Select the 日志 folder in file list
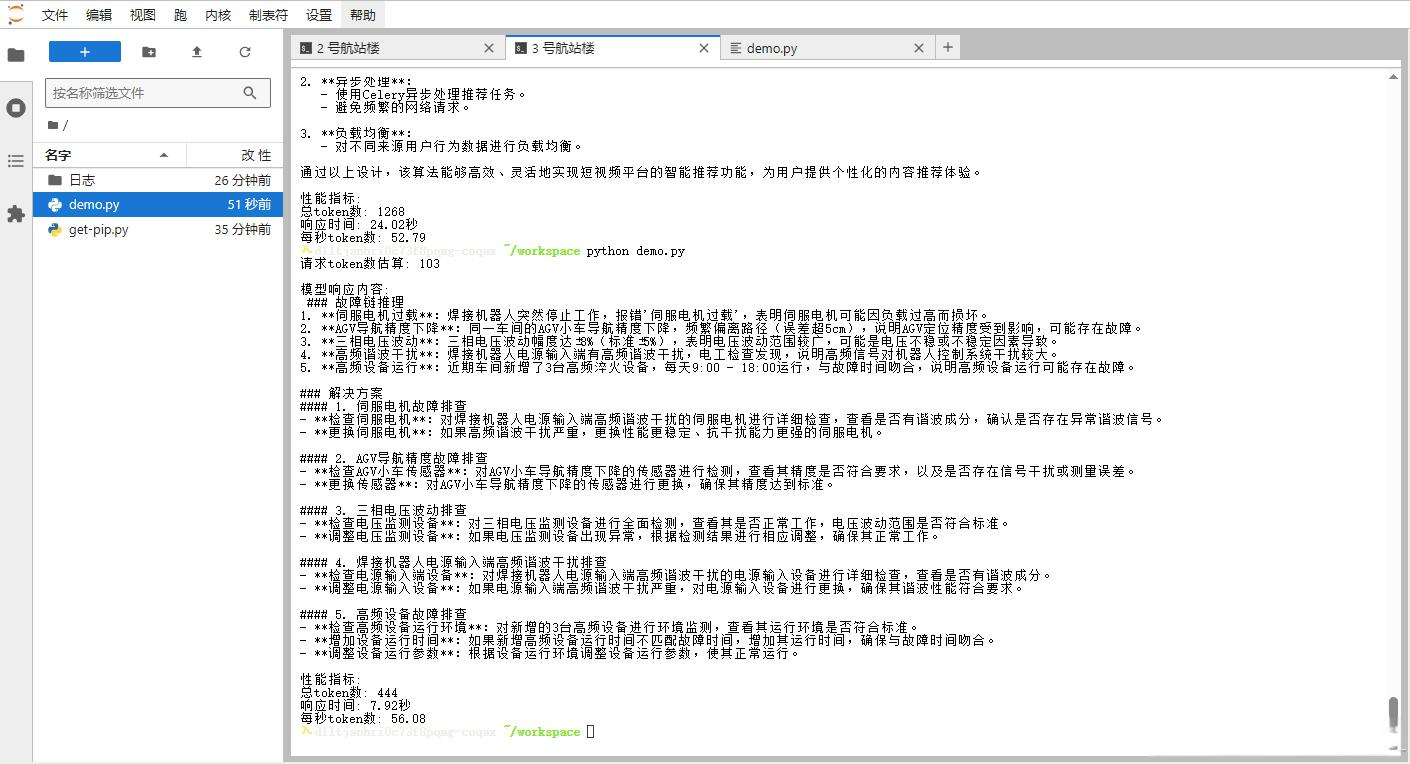 pyautogui.click(x=82, y=180)
